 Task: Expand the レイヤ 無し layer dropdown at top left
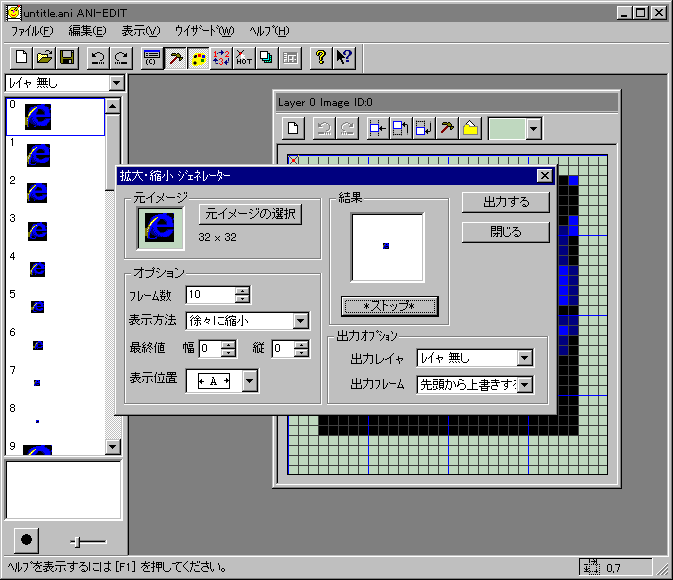coord(116,83)
